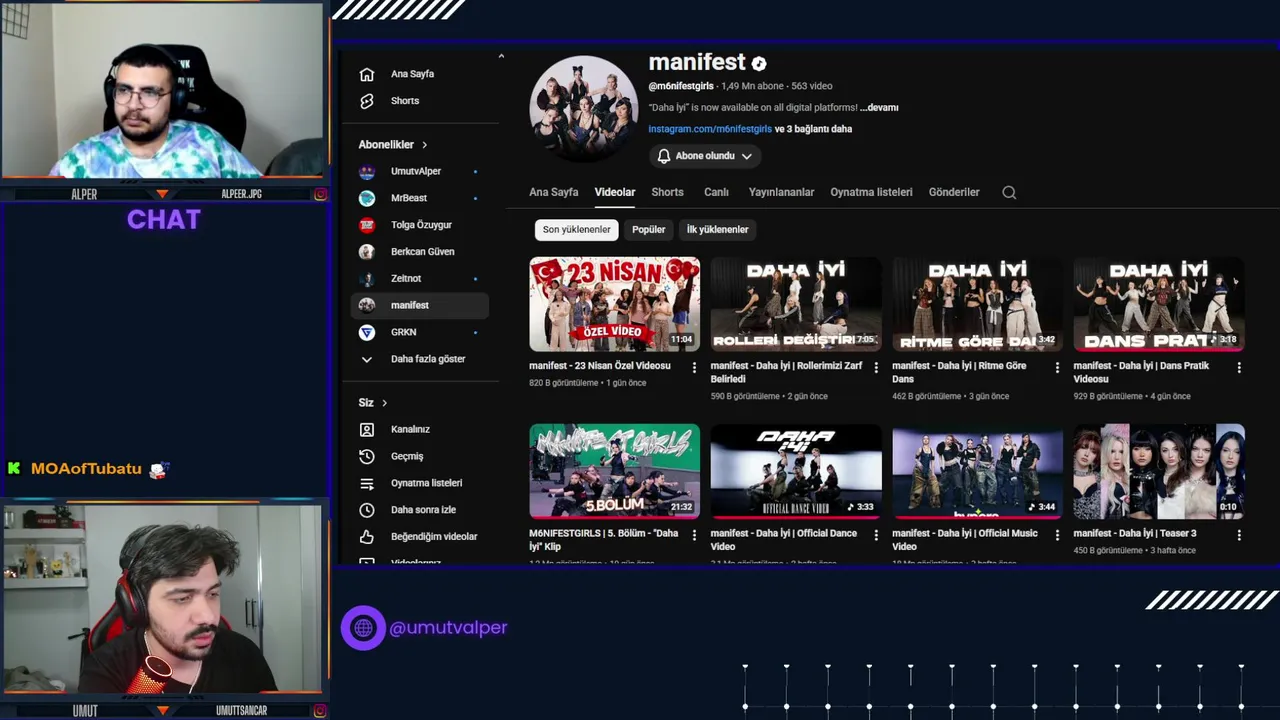Click the Geçmiş history icon
The image size is (1280, 720).
[367, 456]
